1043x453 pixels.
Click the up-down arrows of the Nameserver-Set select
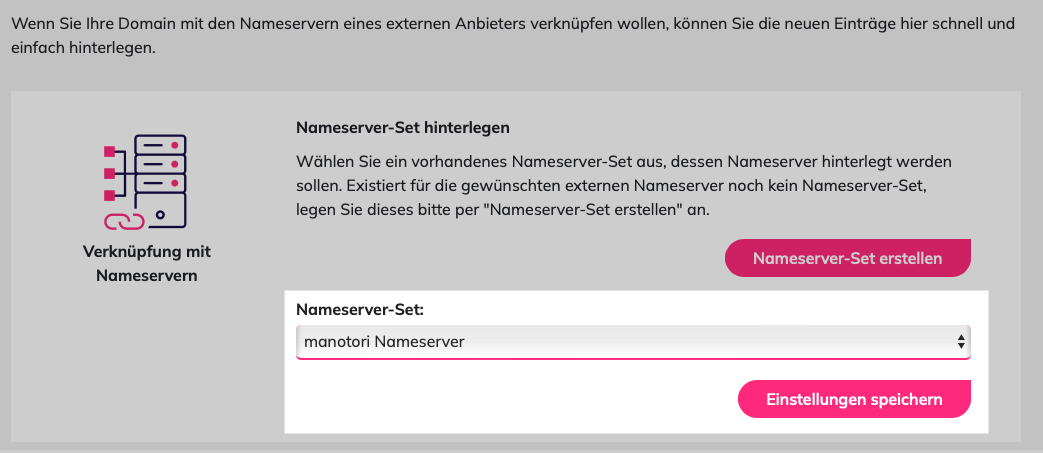[961, 342]
